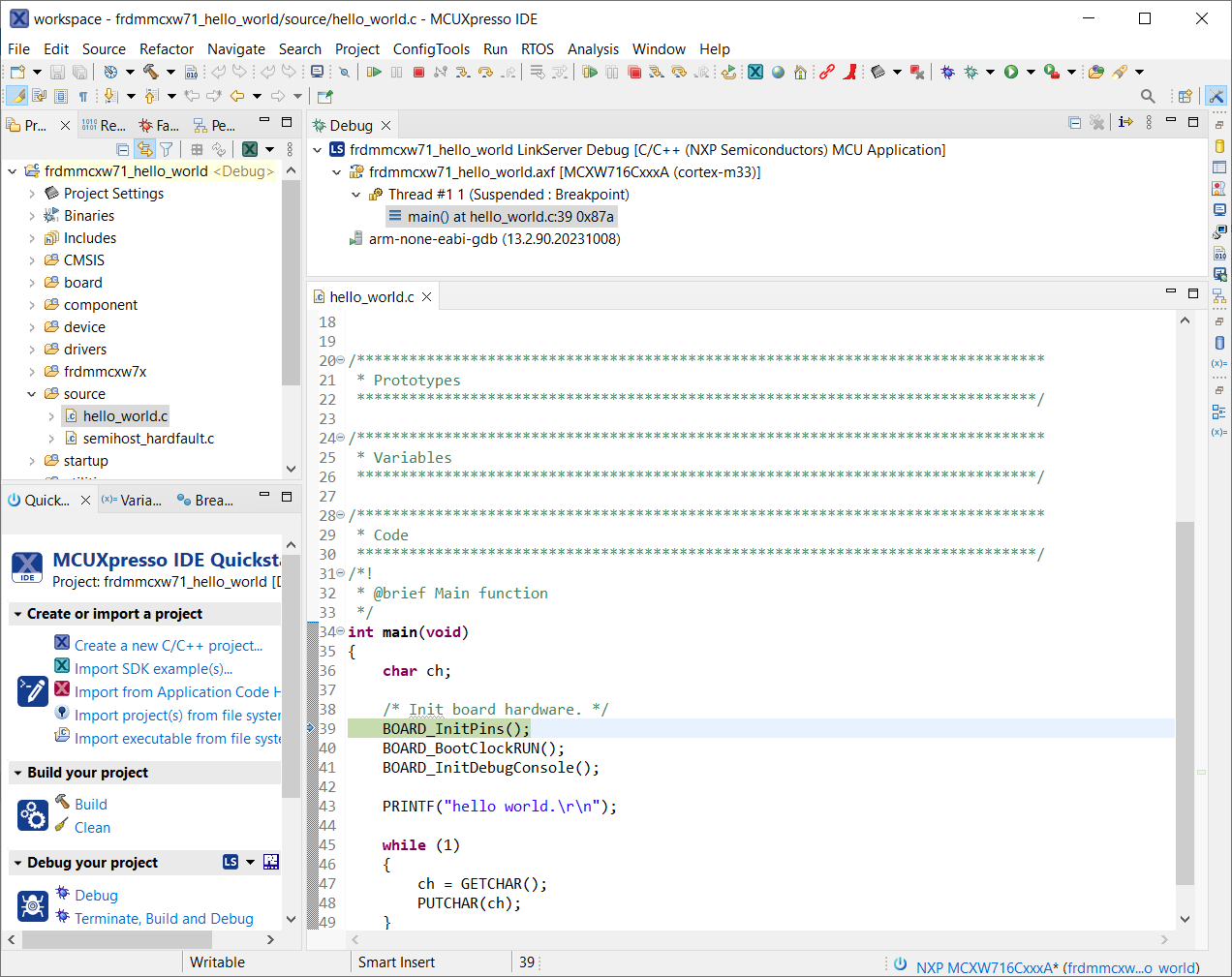Image resolution: width=1232 pixels, height=977 pixels.
Task: Click the Step Over icon
Action: pos(485,73)
